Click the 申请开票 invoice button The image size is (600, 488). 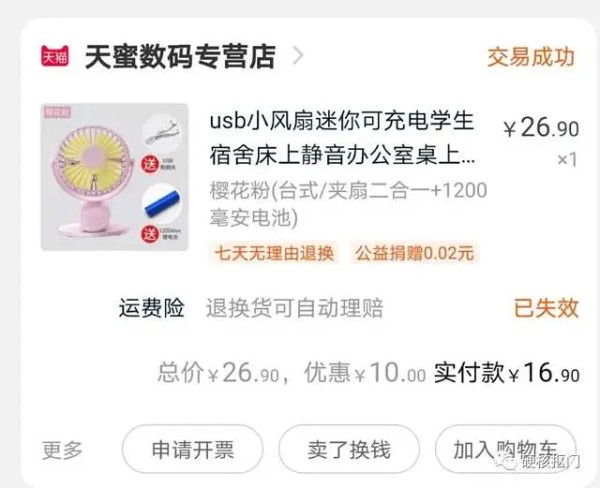tap(192, 449)
